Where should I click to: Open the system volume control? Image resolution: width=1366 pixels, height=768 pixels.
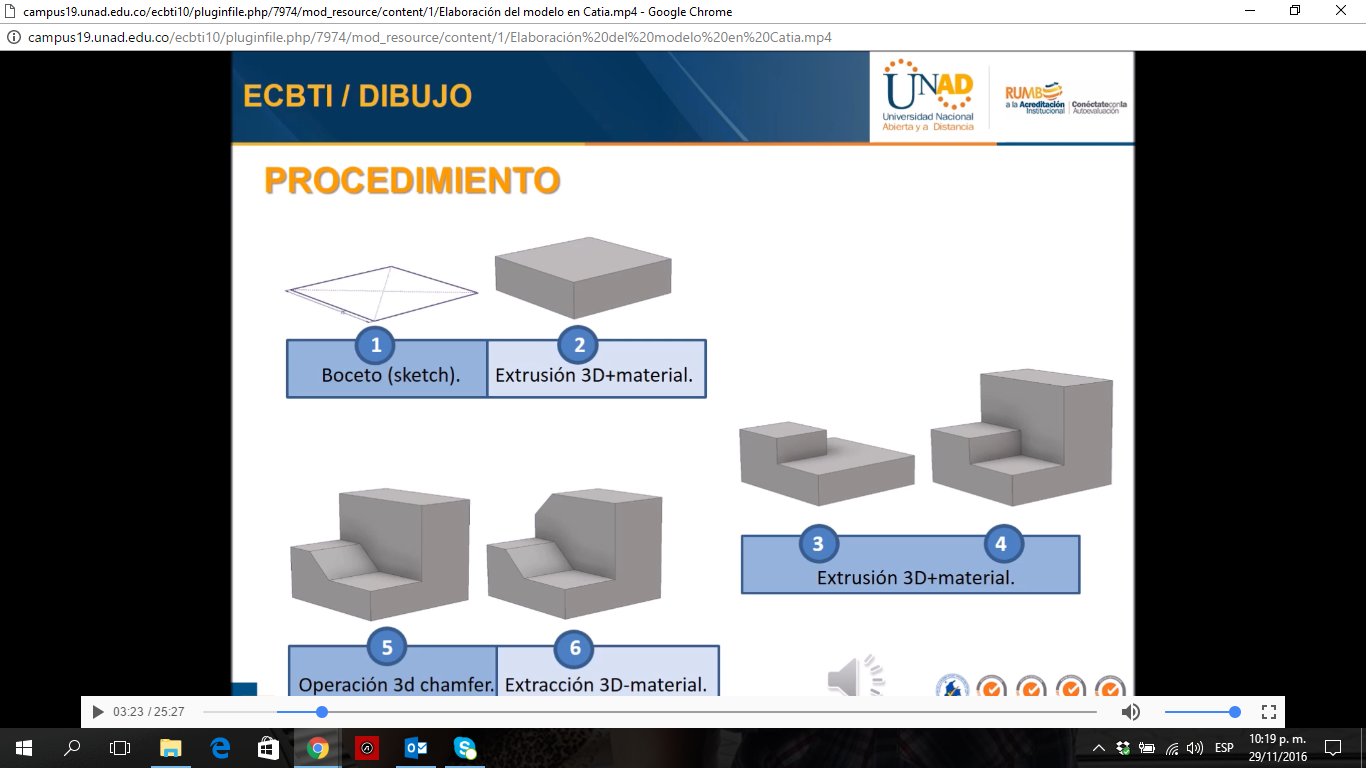1195,748
